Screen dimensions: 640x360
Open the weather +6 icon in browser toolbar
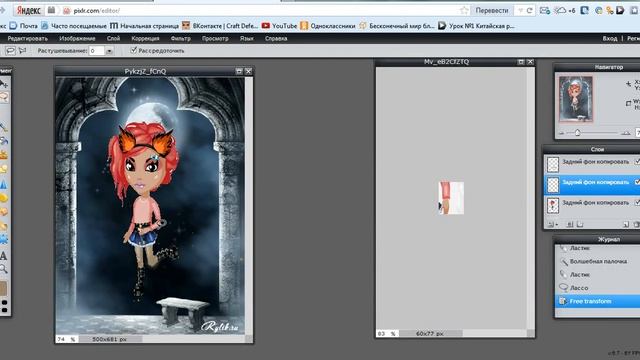pos(565,11)
